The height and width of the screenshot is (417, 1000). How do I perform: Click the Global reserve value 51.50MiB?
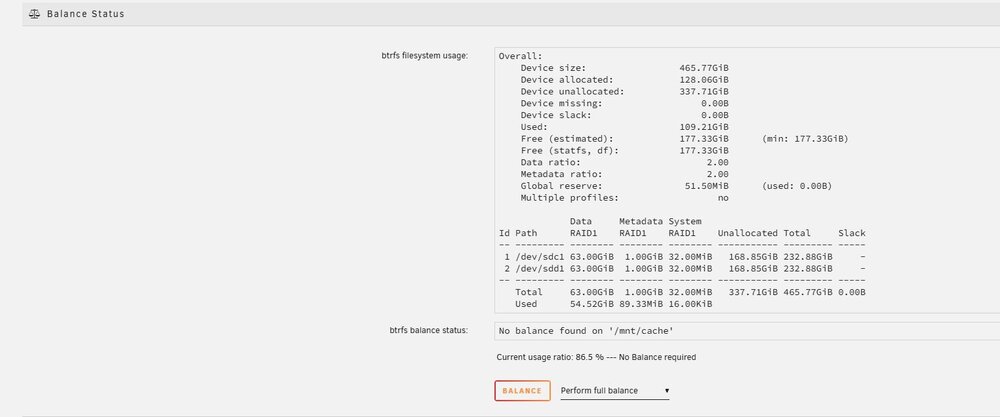(707, 186)
